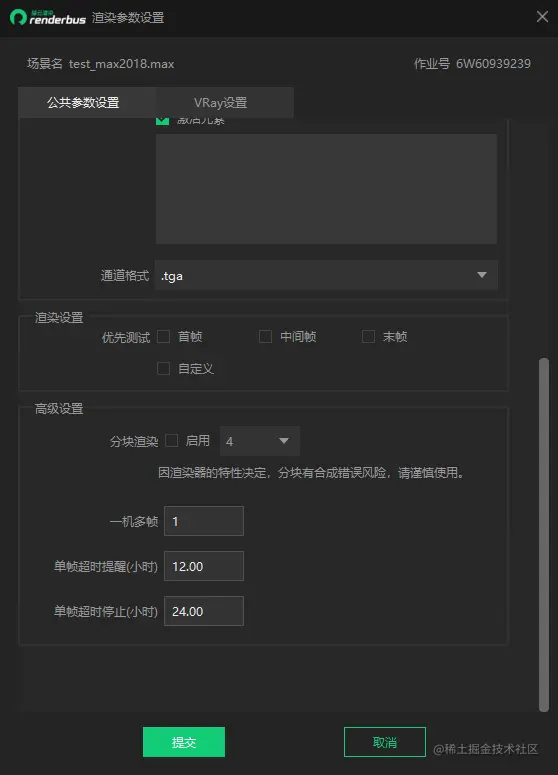Click the Renderbus logo icon

click(18, 17)
